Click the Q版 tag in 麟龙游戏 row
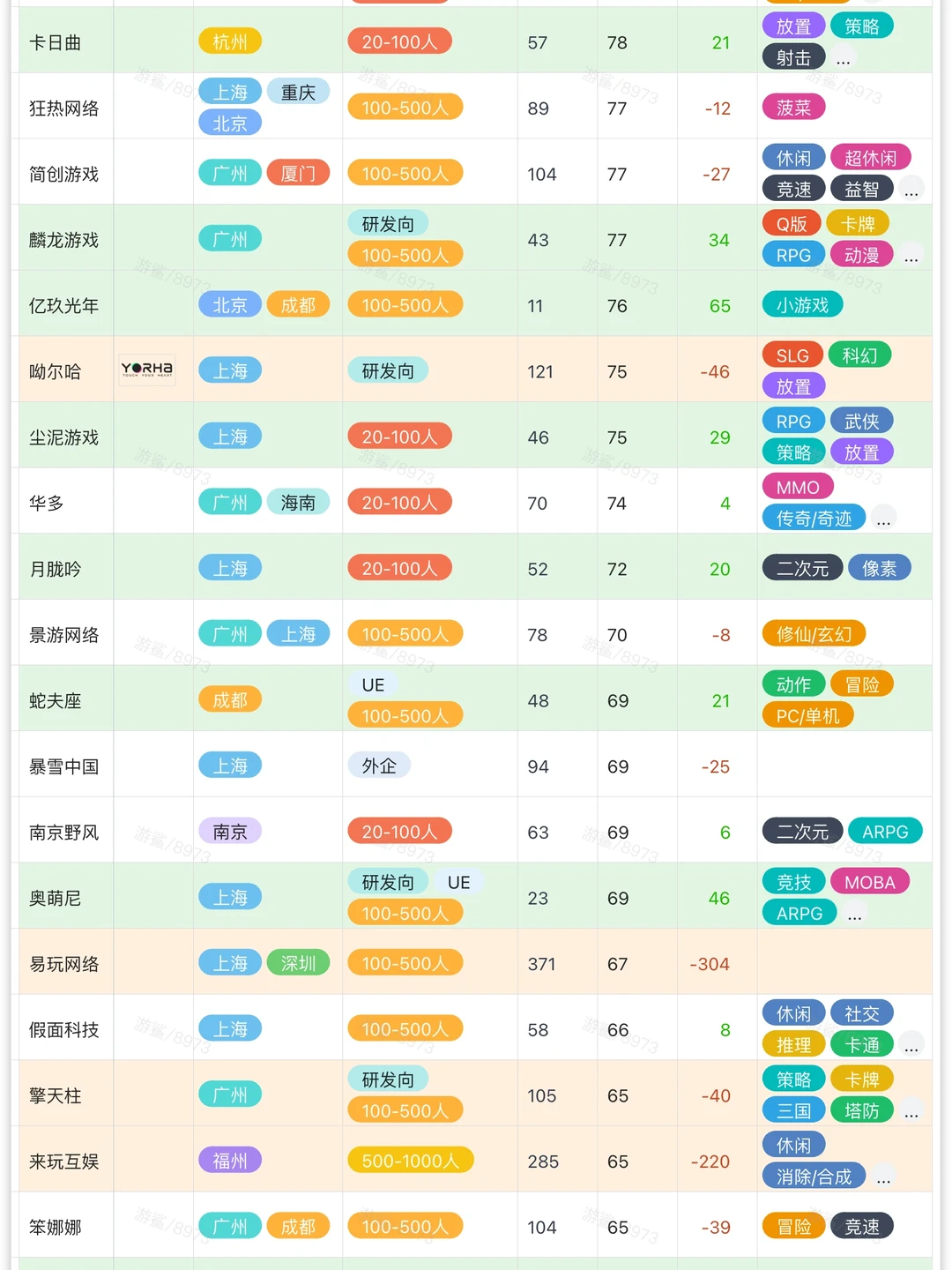The height and width of the screenshot is (1270, 952). 792,224
